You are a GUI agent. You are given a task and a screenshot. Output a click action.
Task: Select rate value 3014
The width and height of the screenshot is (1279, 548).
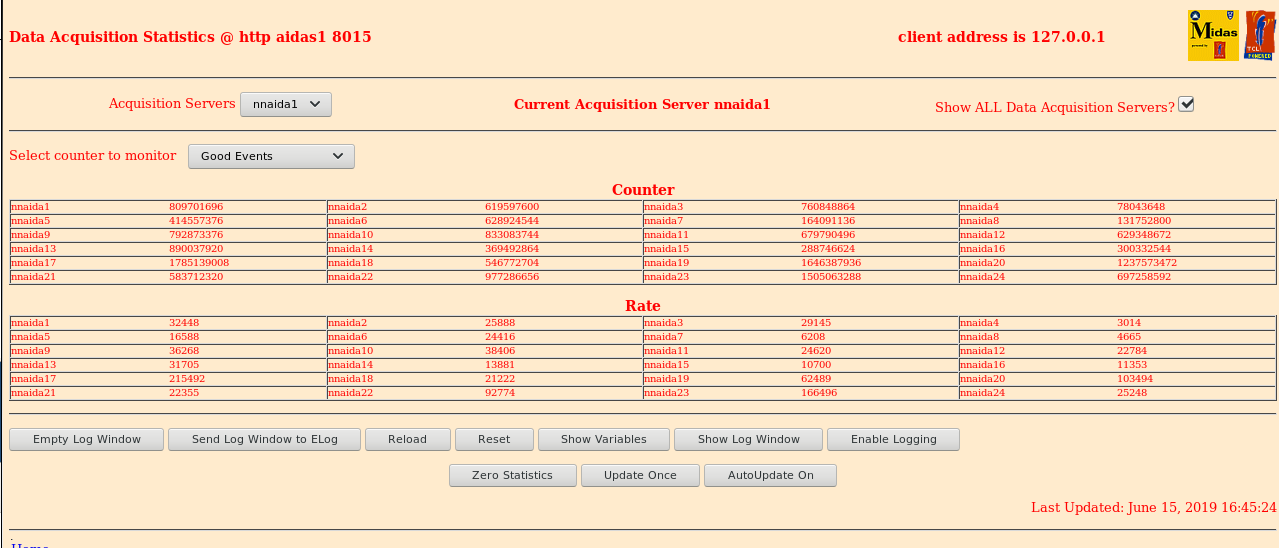click(1129, 323)
